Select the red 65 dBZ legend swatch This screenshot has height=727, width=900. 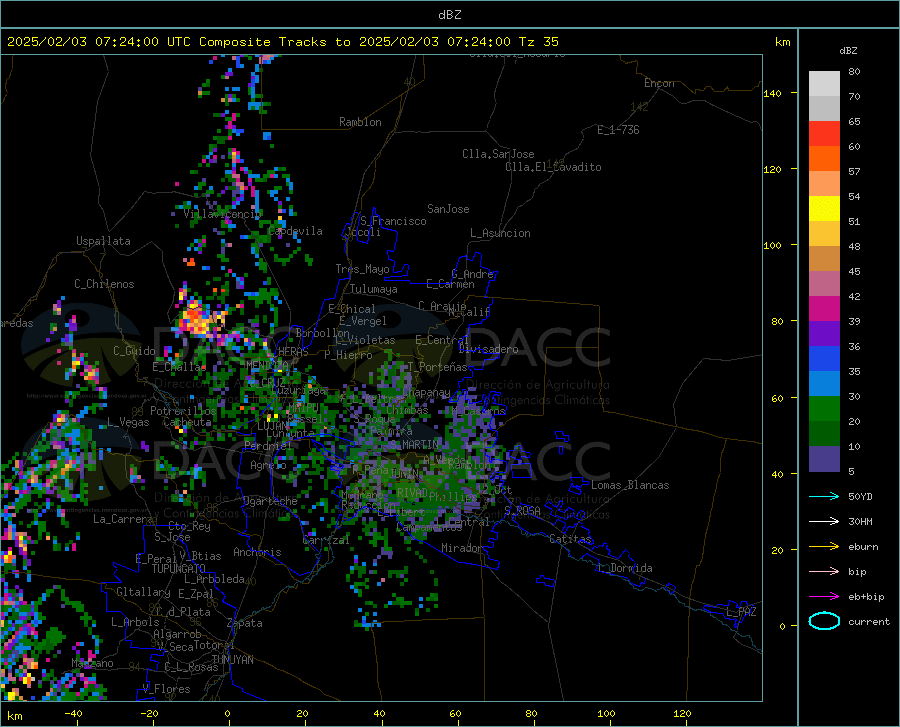coord(824,134)
